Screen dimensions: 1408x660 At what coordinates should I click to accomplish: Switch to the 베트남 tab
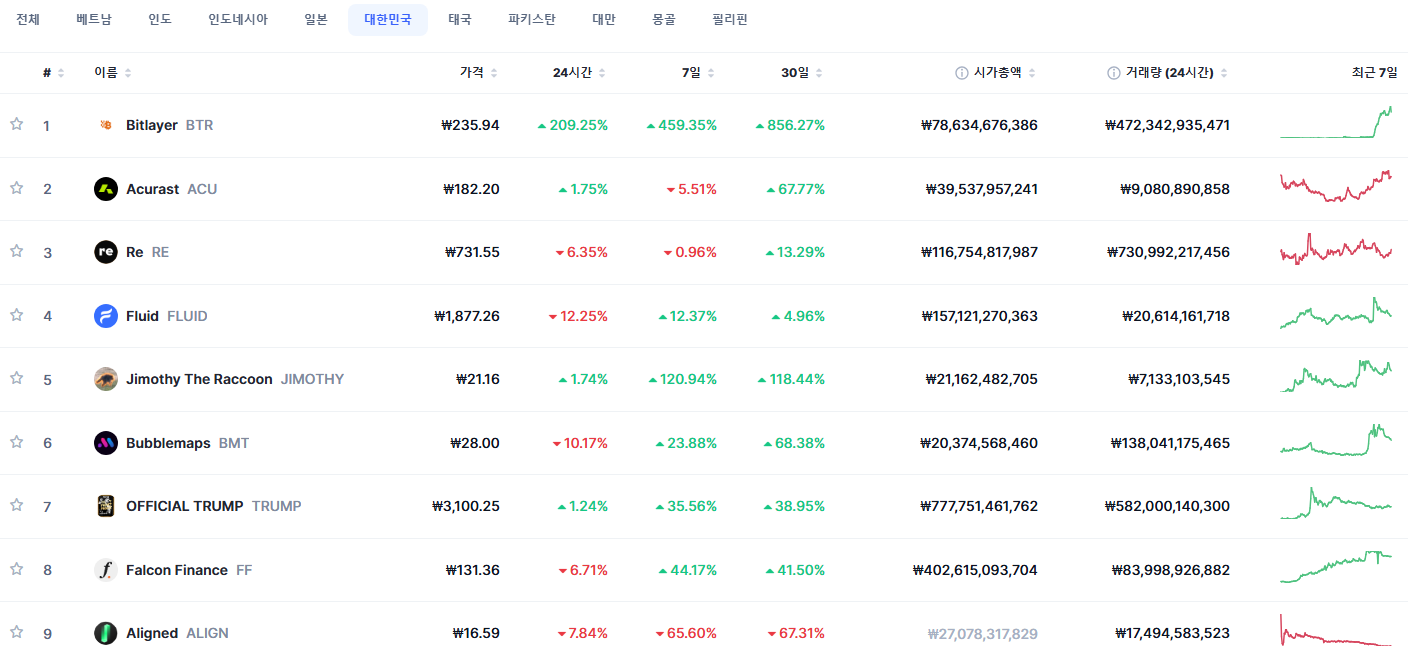click(94, 19)
